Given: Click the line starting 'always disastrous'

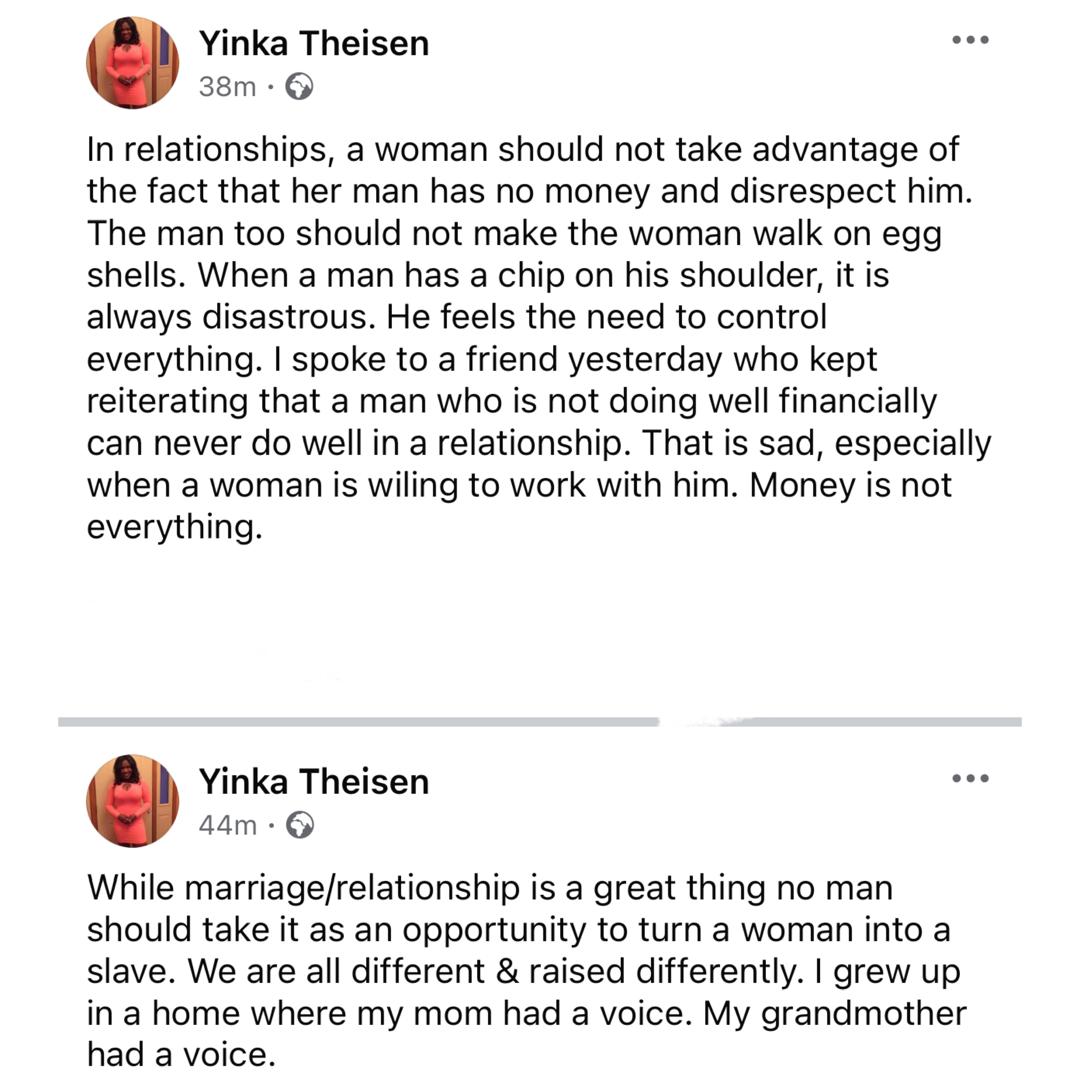Looking at the screenshot, I should [x=457, y=317].
